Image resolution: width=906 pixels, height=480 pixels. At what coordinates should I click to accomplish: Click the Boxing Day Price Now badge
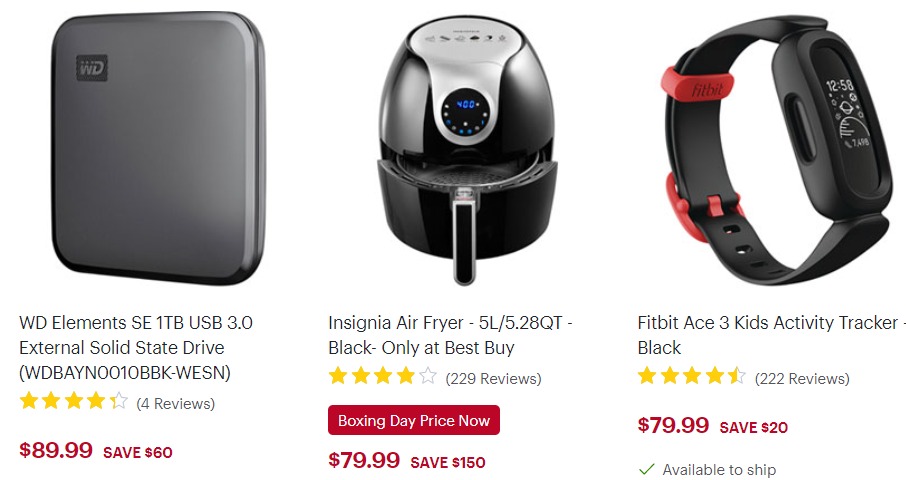[414, 420]
